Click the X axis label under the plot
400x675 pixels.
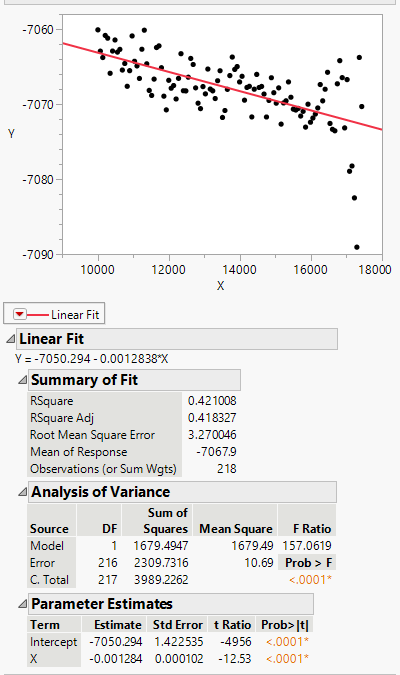tap(220, 286)
